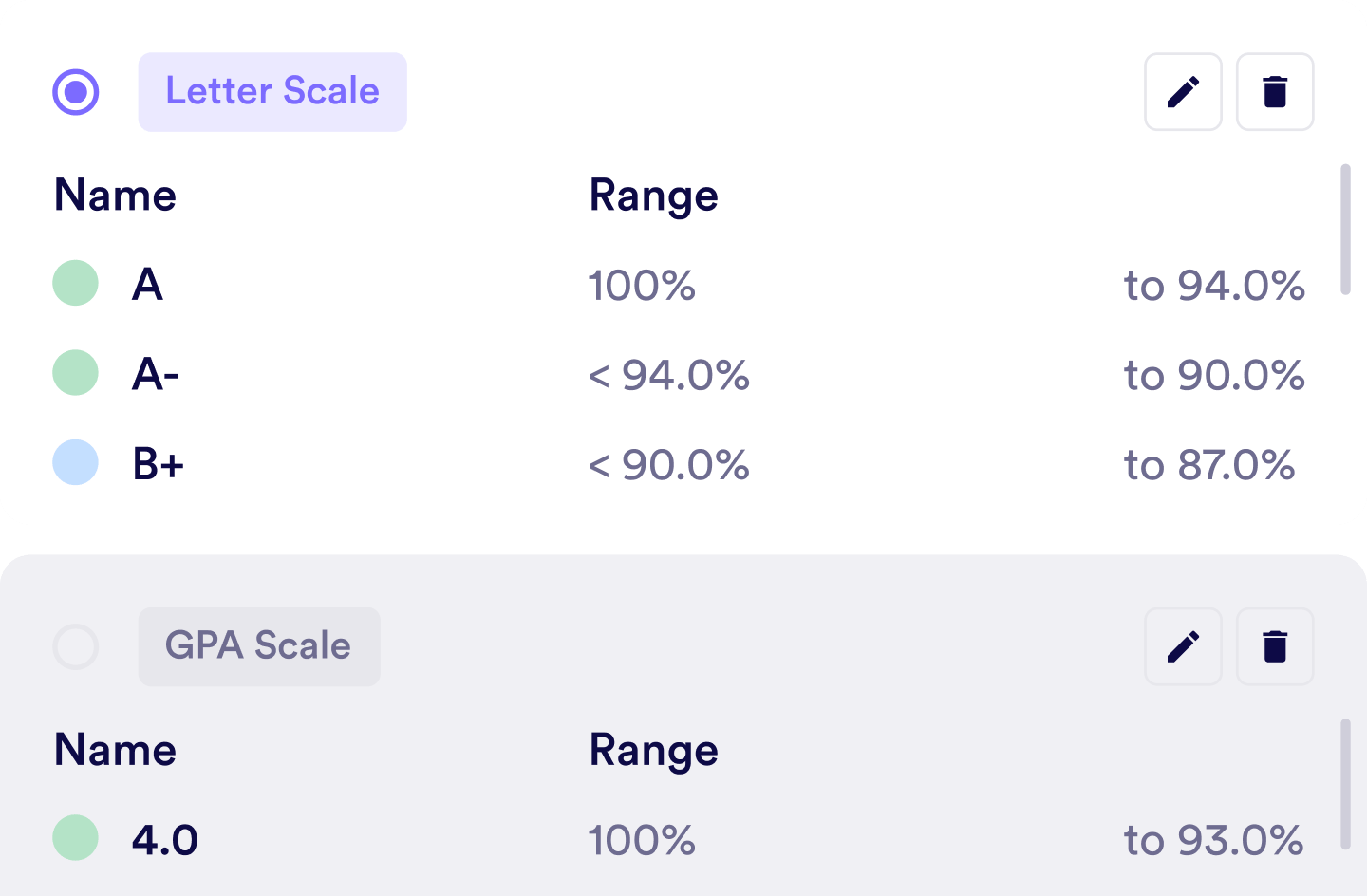Enable the GPA Scale as the default scale

point(76,647)
